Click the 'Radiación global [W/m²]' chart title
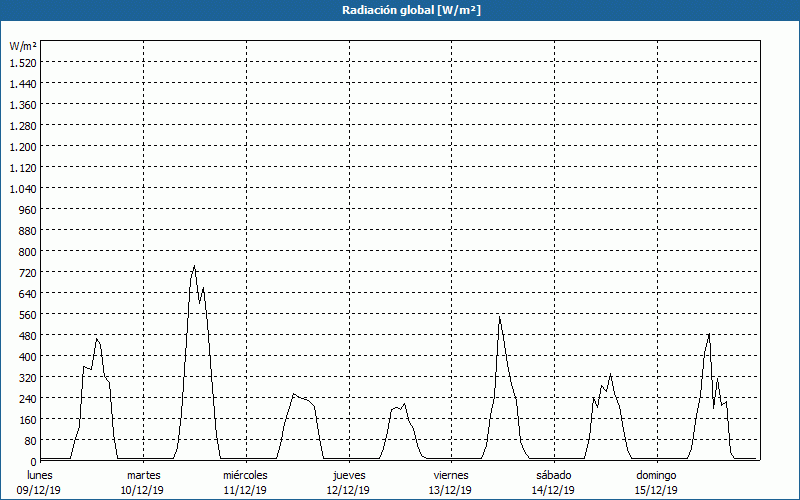This screenshot has width=800, height=500. [411, 10]
